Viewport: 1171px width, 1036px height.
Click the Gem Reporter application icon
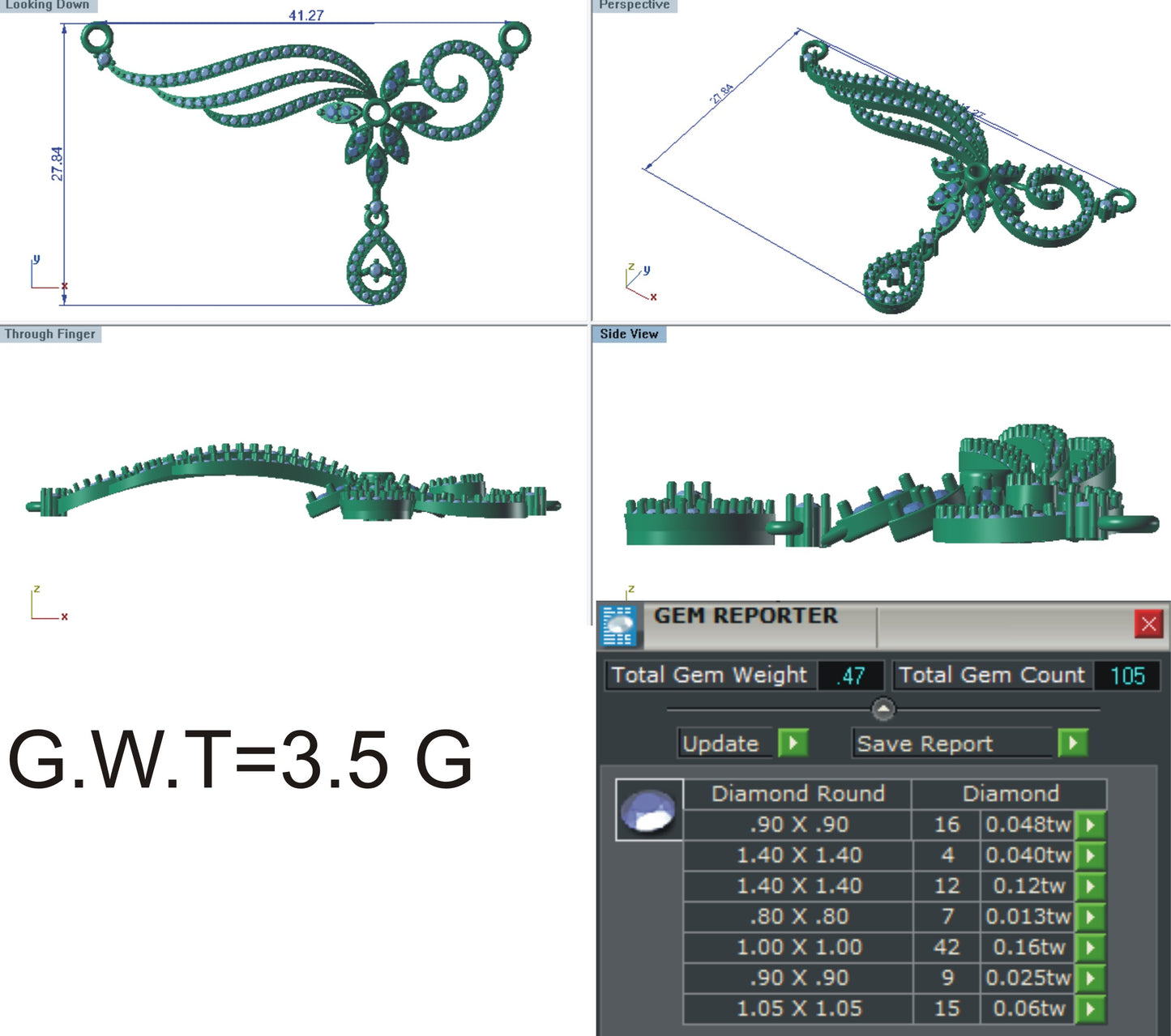[622, 624]
